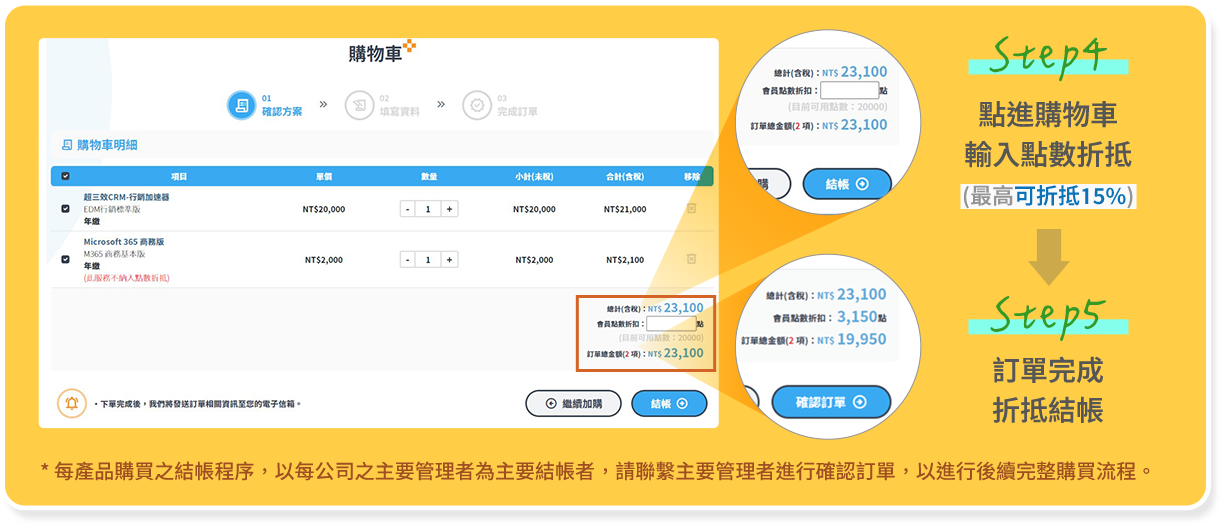
Task: Toggle the select-all checkbox in table header
Action: coord(66,176)
